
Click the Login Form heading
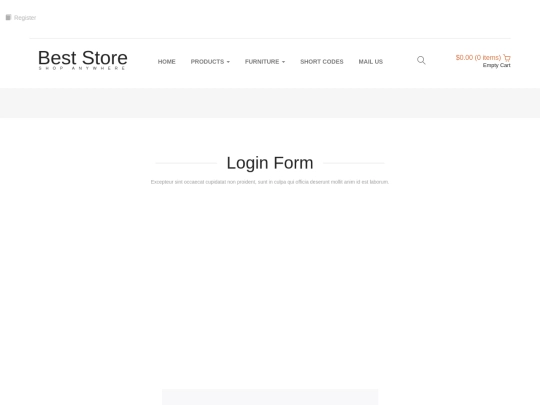tap(270, 163)
